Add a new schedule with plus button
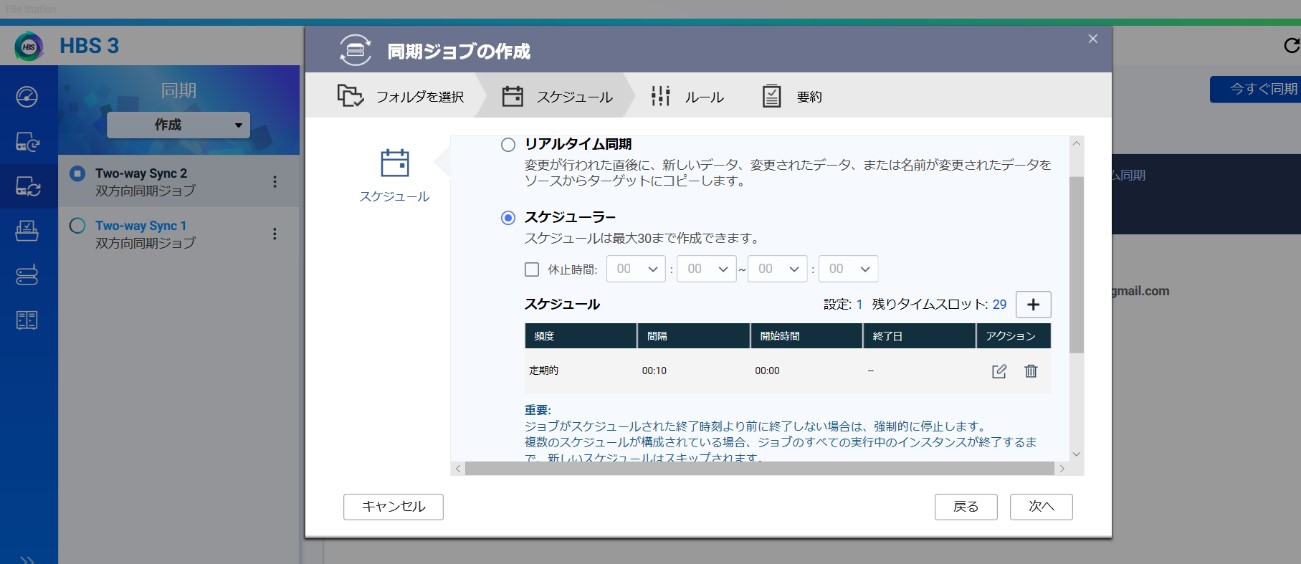This screenshot has width=1301, height=564. [x=1033, y=304]
